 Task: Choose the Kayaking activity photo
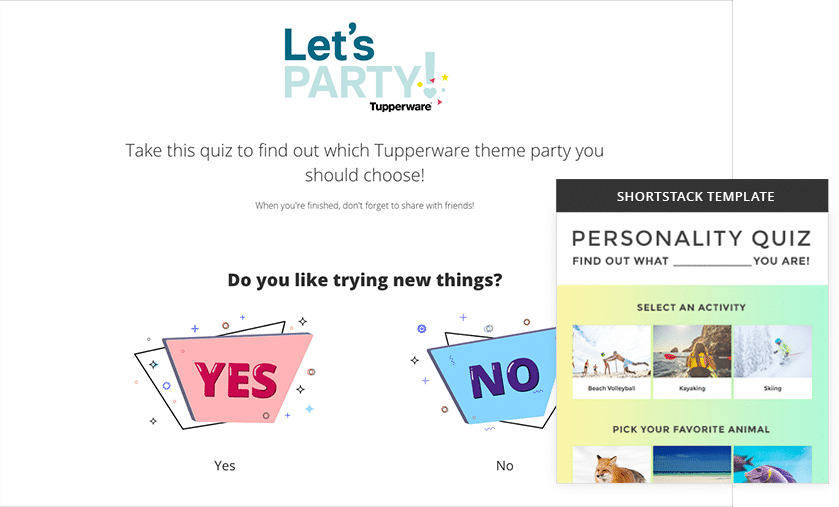pos(692,351)
